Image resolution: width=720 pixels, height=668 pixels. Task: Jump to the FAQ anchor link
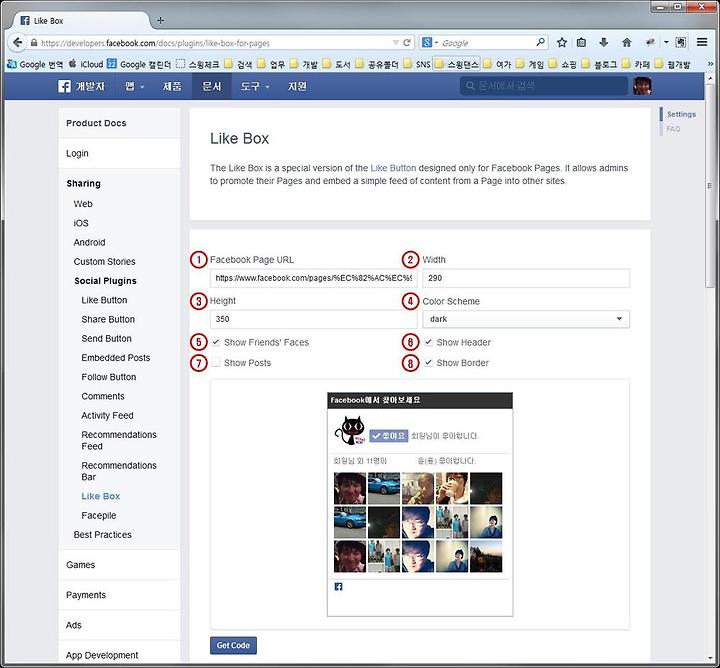pyautogui.click(x=673, y=129)
